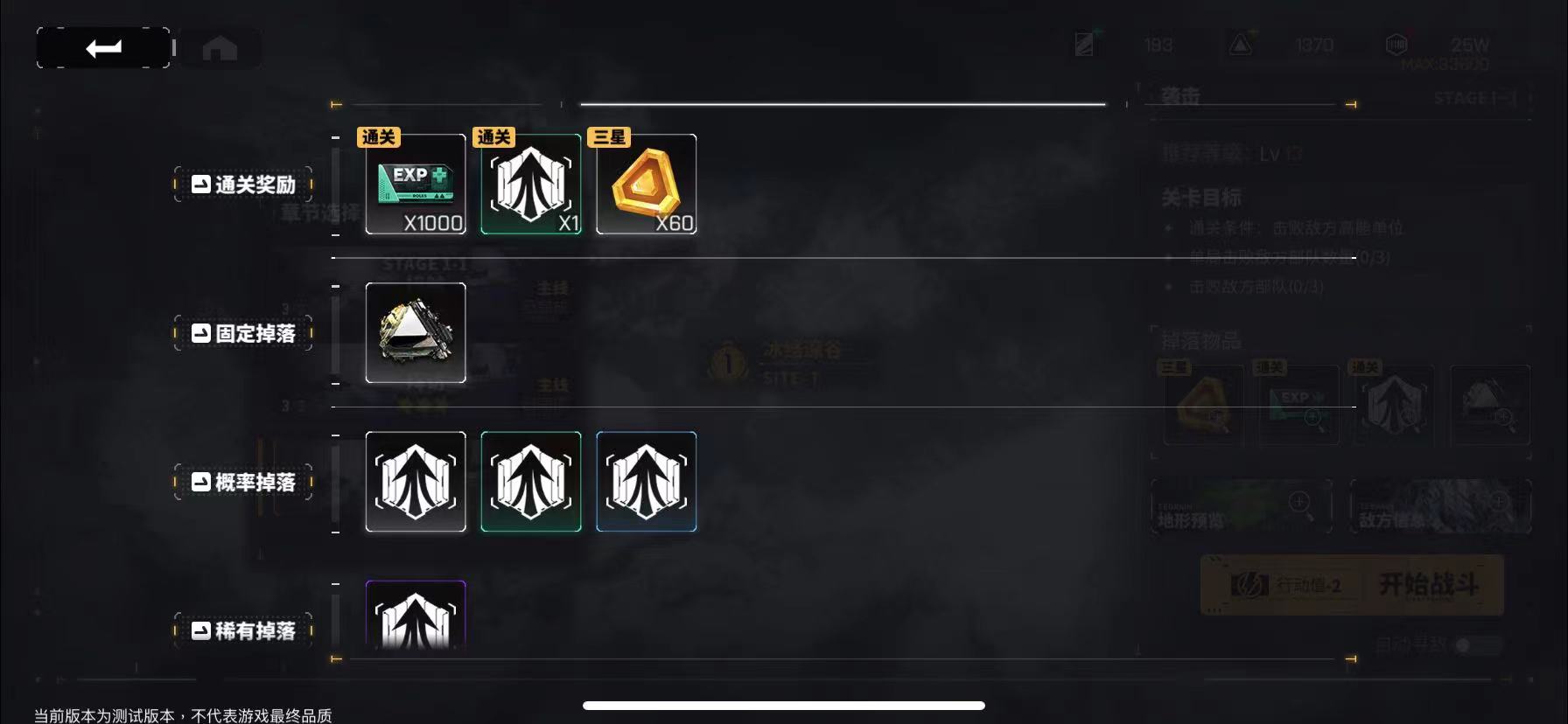The height and width of the screenshot is (724, 1568).
Task: Magnify the dimmed supply crate drop item
Action: tap(1490, 406)
